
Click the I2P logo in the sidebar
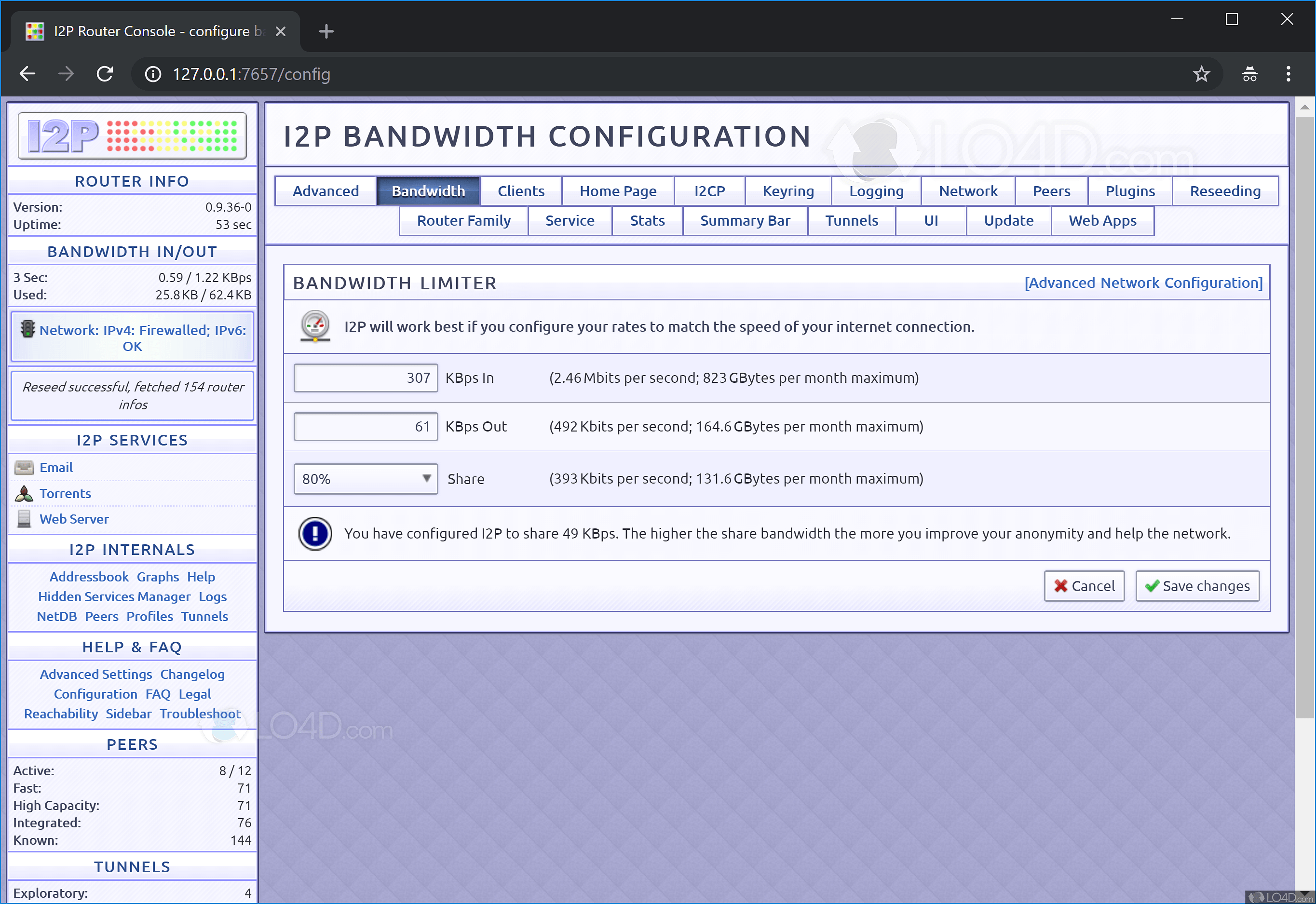tap(132, 136)
